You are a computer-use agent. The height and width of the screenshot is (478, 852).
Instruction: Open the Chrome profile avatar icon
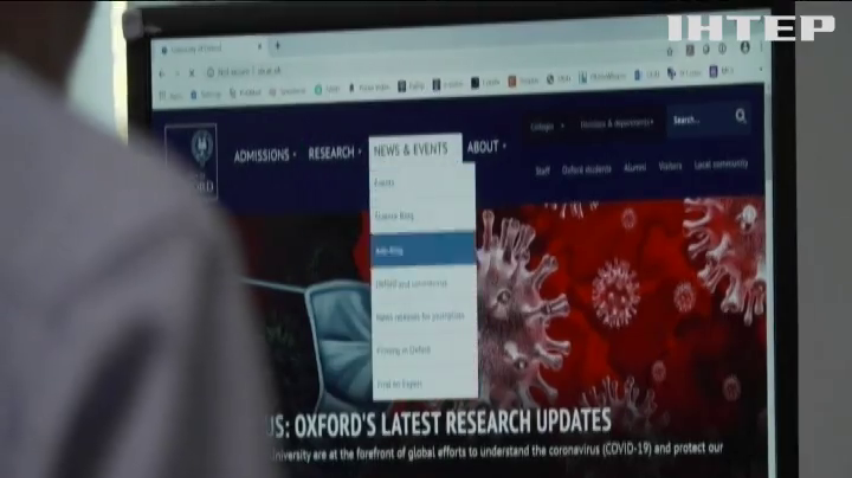[x=745, y=48]
